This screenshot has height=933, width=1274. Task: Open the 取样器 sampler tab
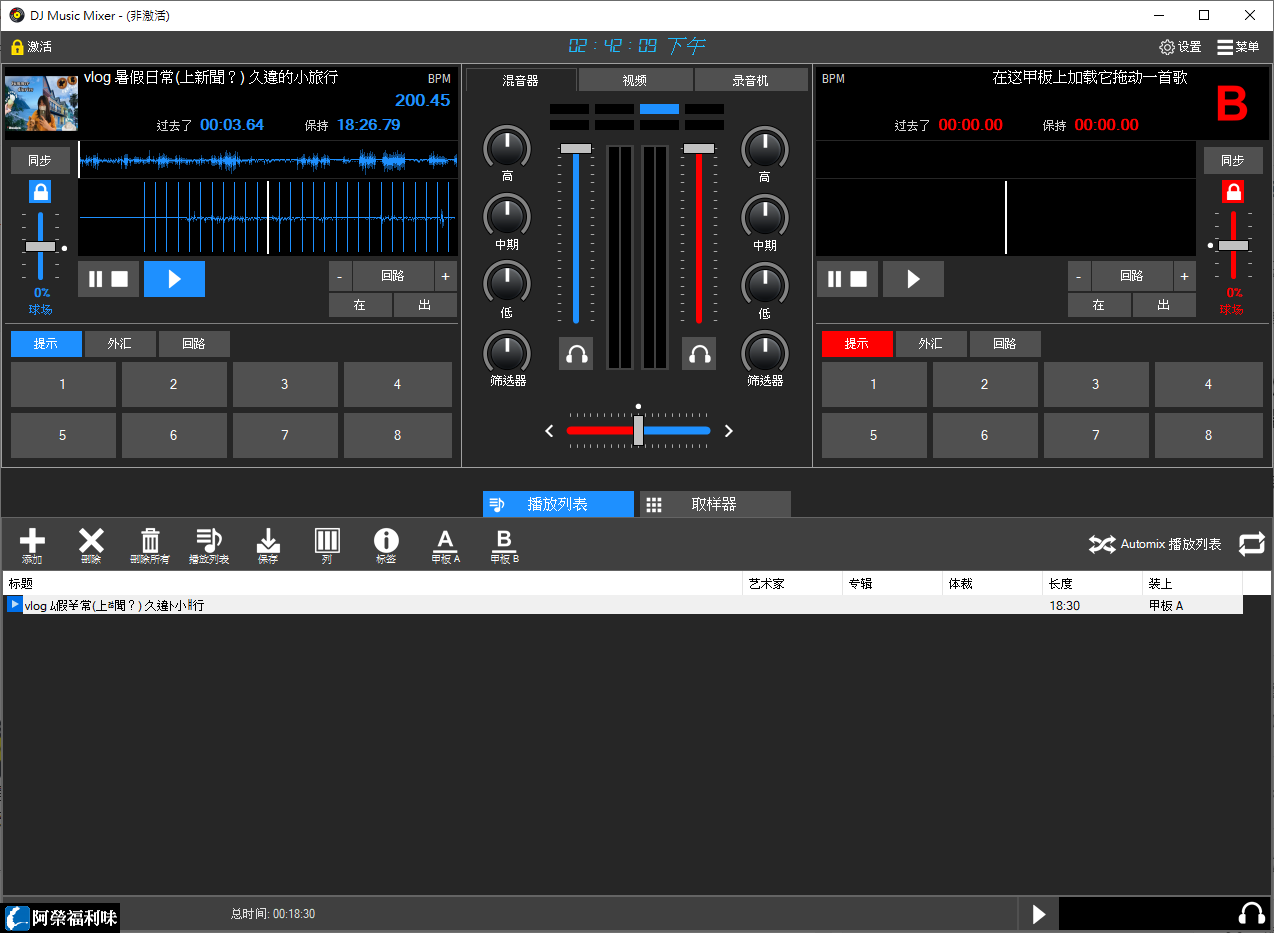[714, 504]
